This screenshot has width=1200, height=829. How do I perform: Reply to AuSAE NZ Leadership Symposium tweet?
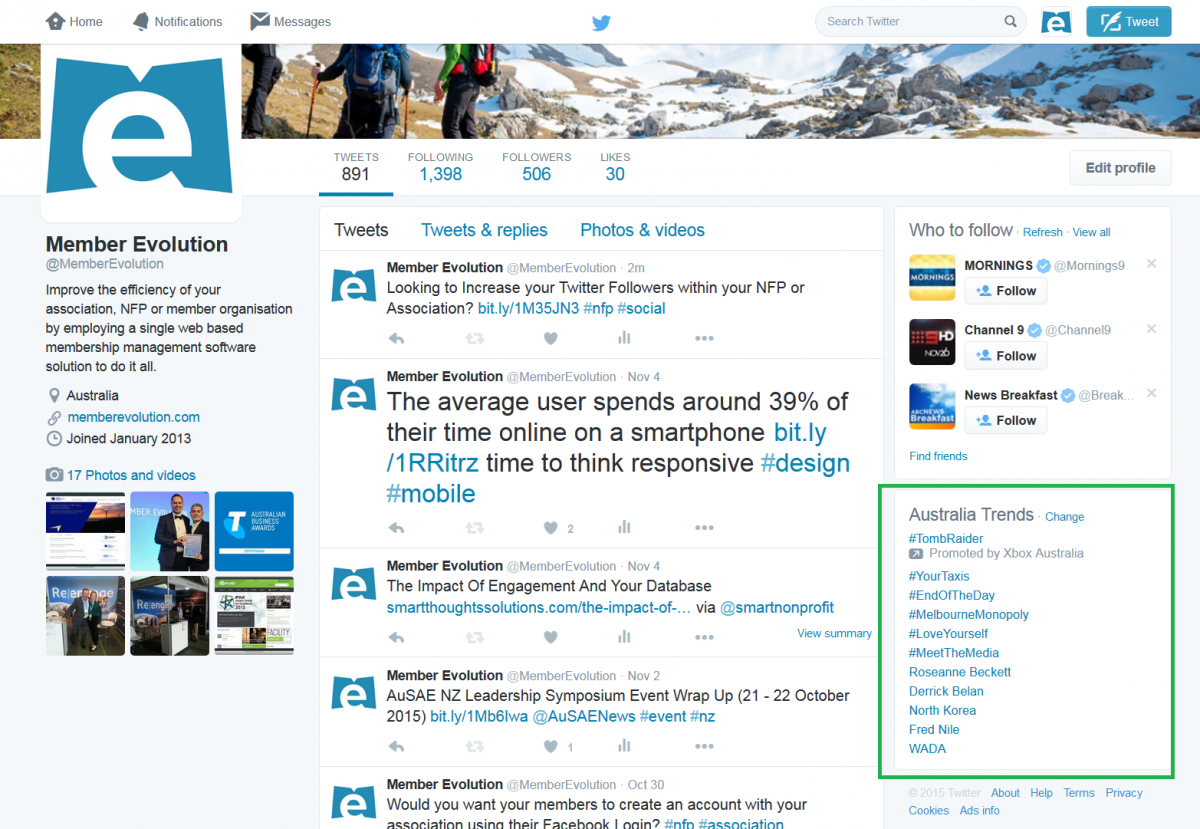pos(396,745)
